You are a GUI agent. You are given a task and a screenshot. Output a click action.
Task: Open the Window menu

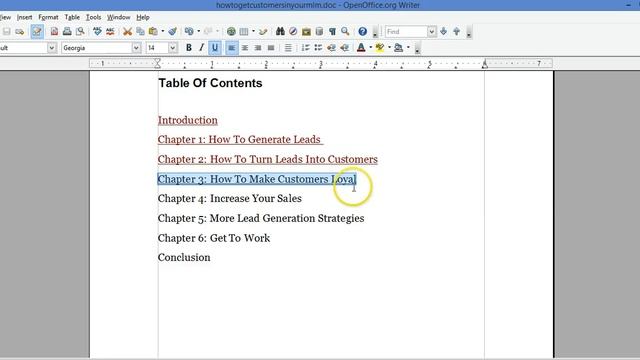[118, 17]
